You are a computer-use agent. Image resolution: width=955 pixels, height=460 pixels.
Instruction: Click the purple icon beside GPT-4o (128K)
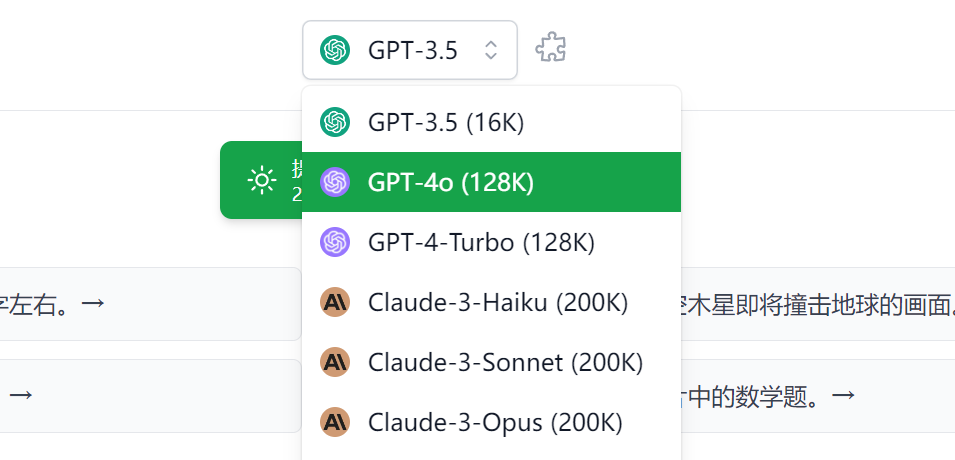pyautogui.click(x=335, y=182)
